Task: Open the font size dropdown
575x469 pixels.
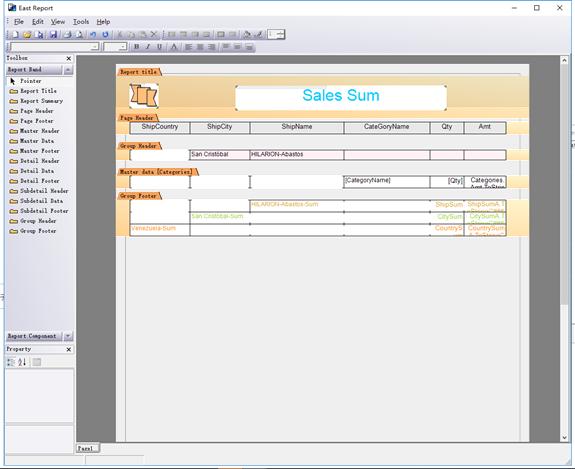Action: click(123, 47)
